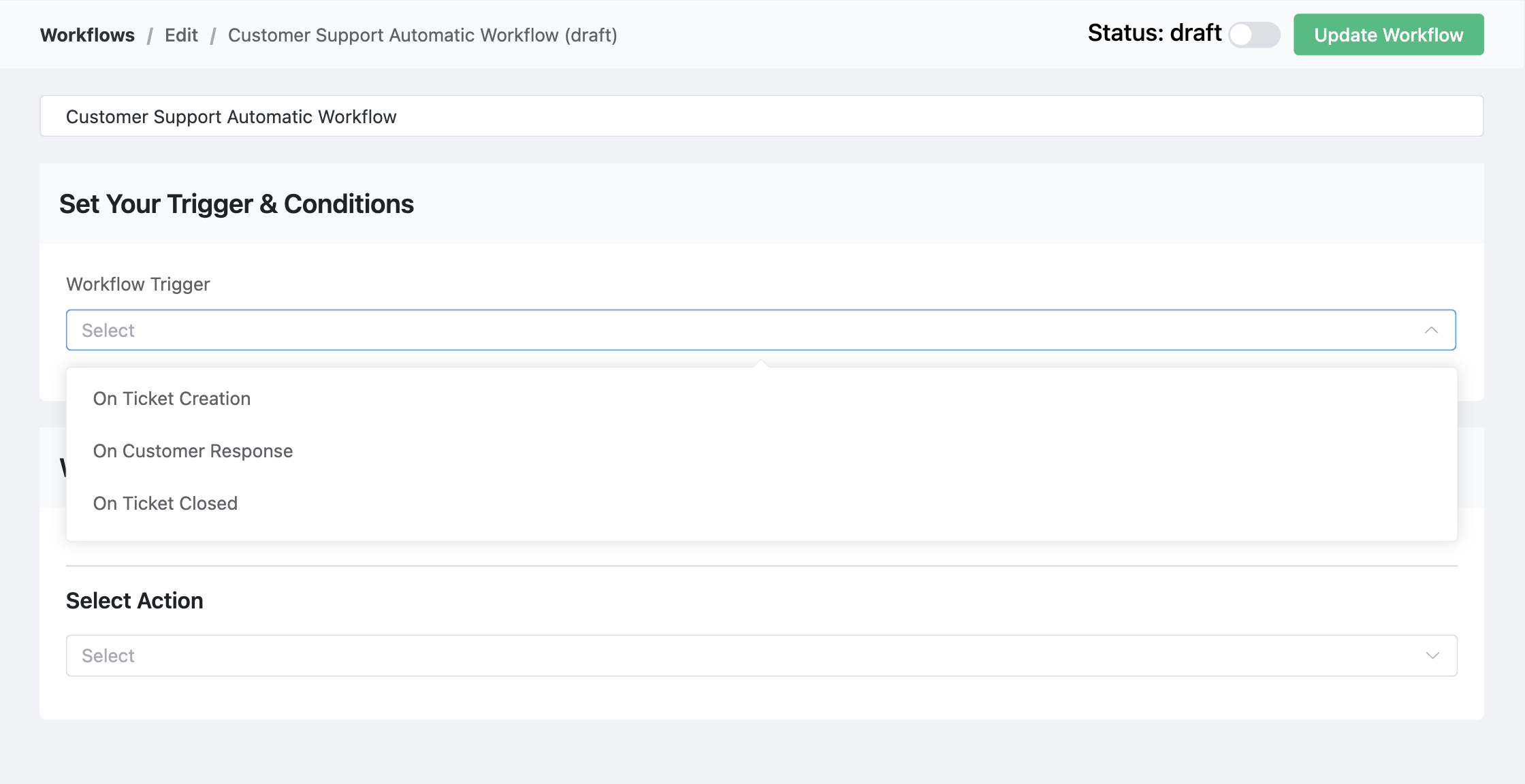Viewport: 1525px width, 784px height.
Task: Click the Edit breadcrumb link
Action: [180, 35]
